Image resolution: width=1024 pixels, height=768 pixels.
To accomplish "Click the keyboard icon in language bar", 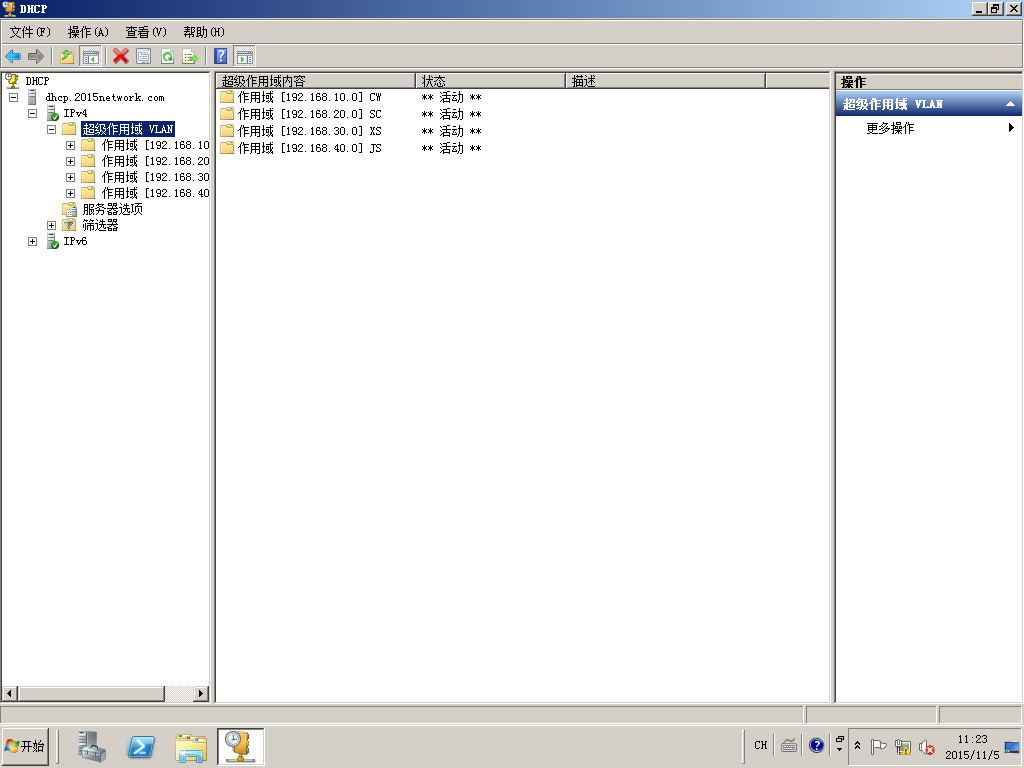I will click(789, 745).
